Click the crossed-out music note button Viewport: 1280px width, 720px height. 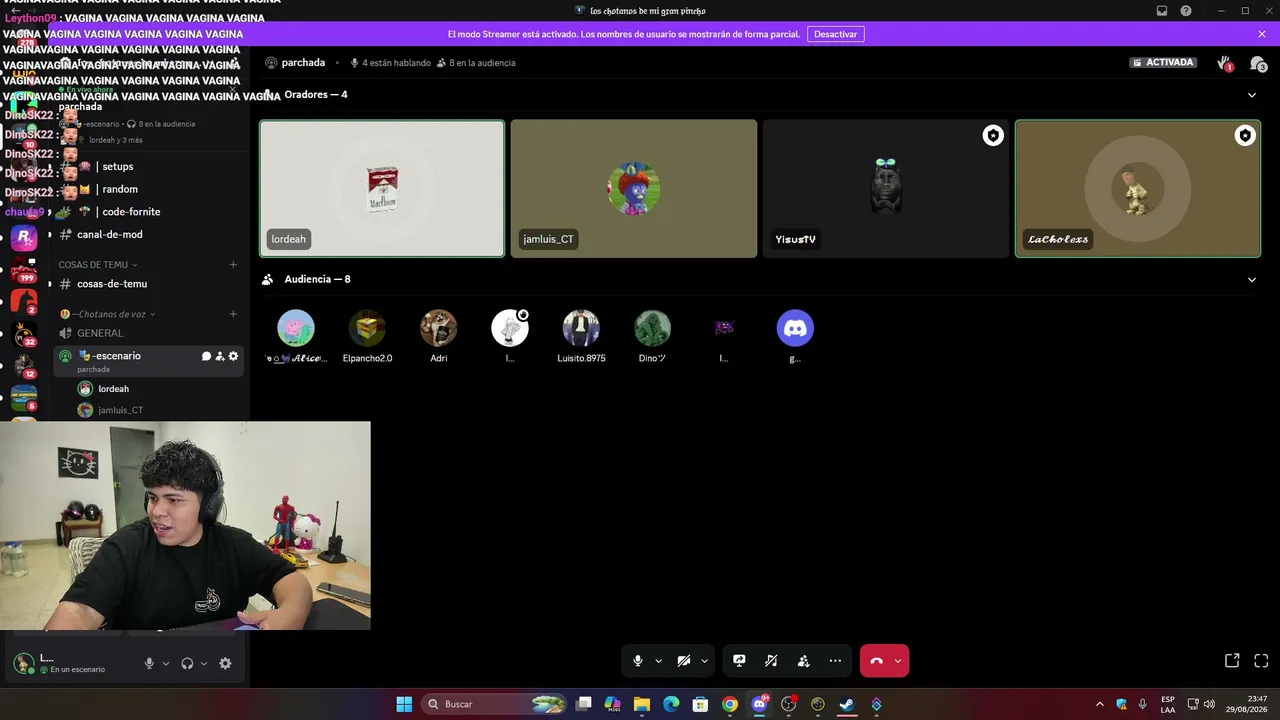point(771,661)
